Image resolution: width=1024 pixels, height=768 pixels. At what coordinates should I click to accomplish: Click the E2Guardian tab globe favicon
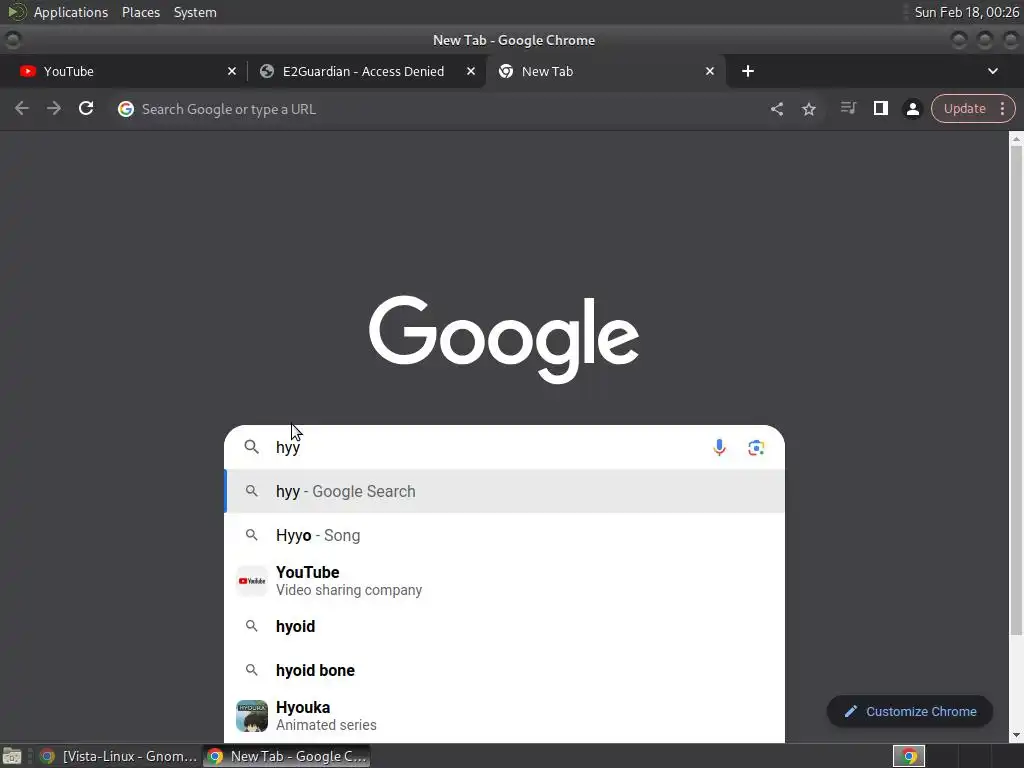point(266,71)
